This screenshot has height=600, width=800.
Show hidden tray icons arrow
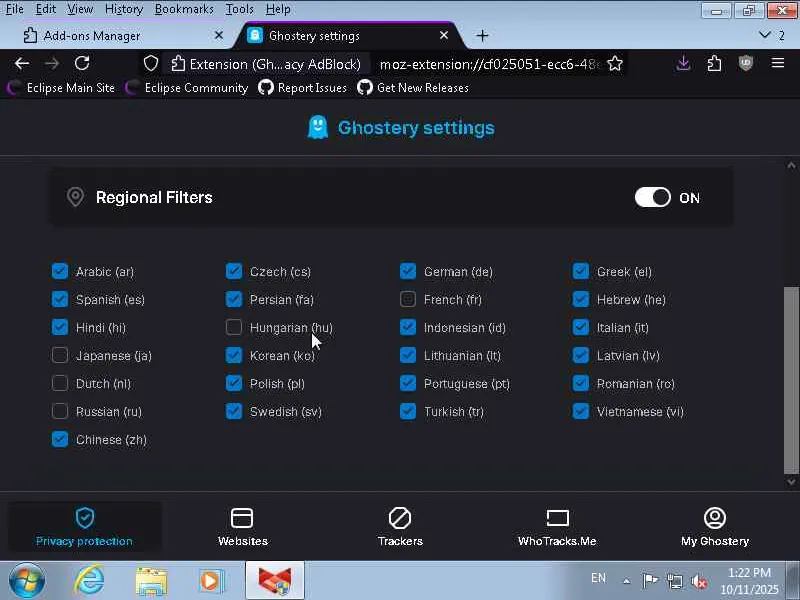[627, 581]
